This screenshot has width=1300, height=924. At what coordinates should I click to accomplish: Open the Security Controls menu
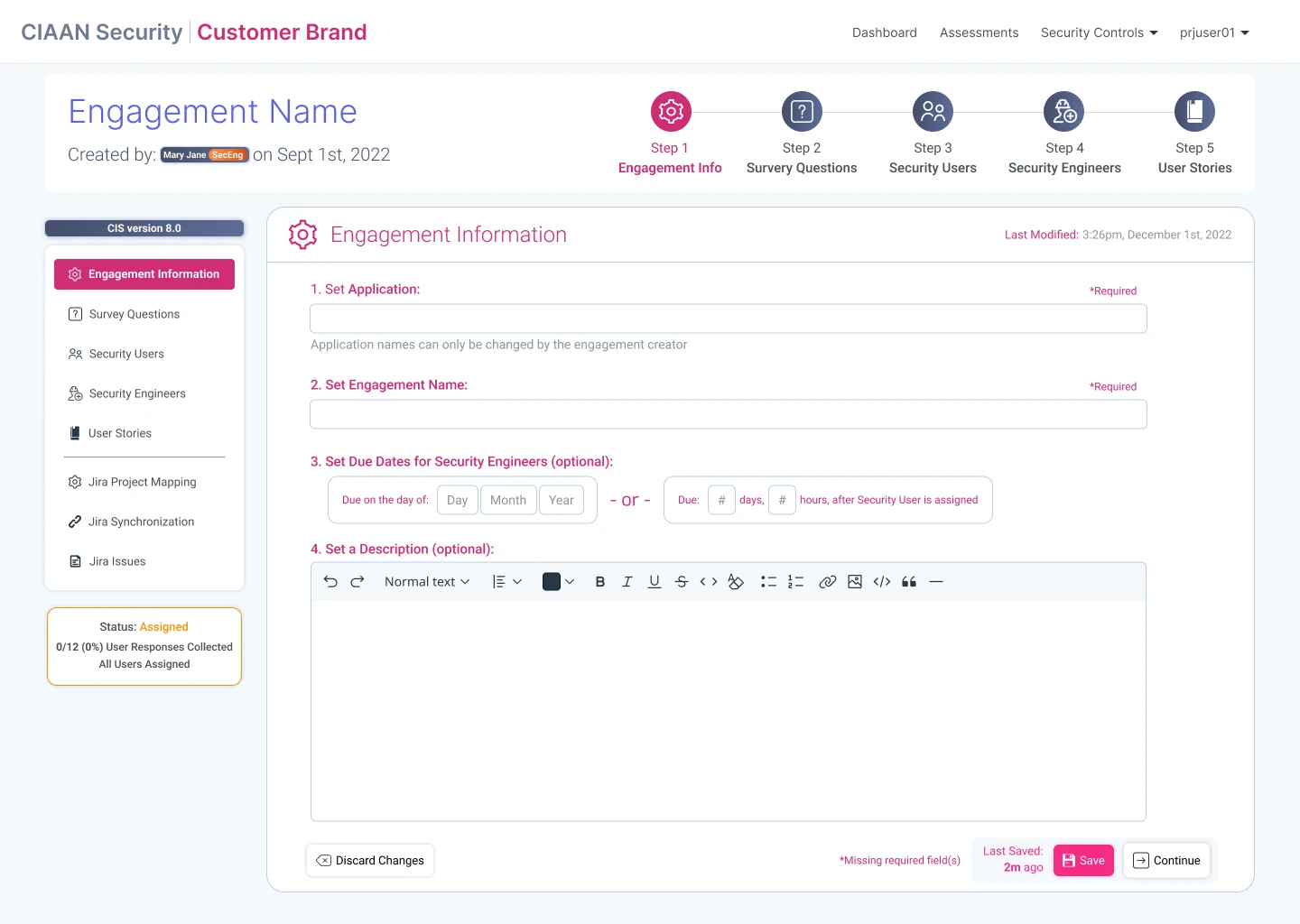1099,32
